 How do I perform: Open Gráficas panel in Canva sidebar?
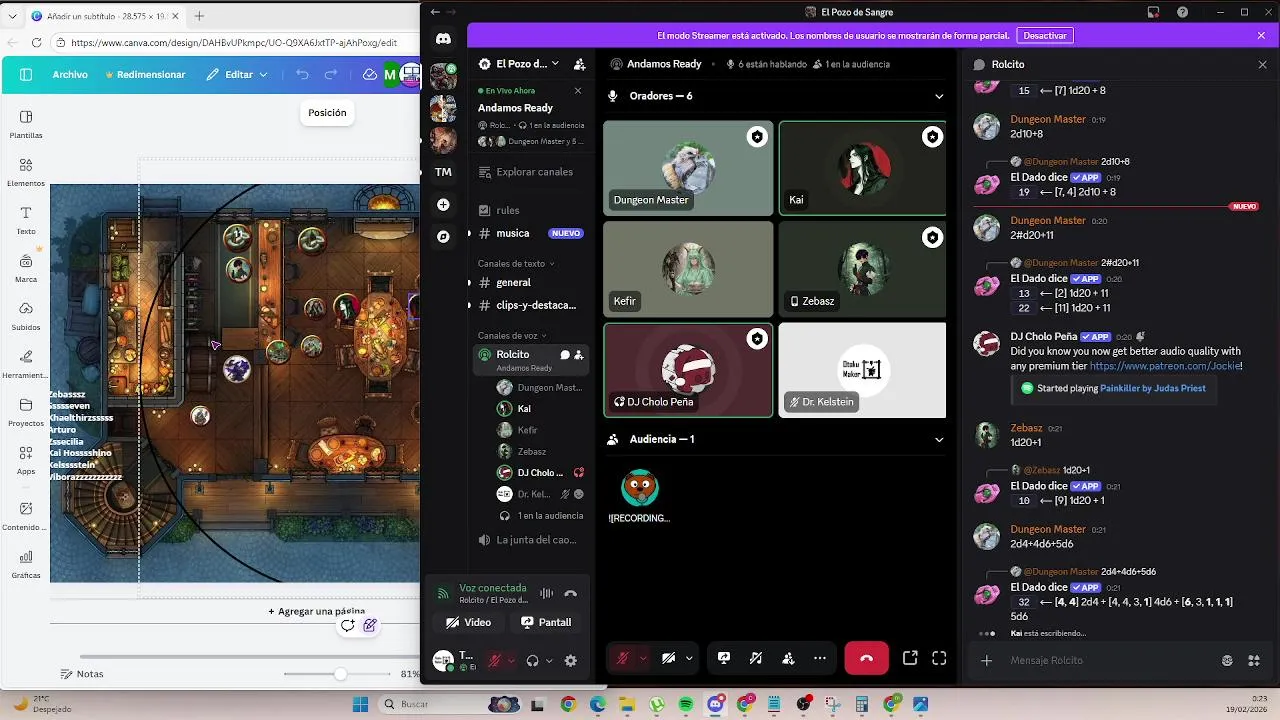pos(26,564)
